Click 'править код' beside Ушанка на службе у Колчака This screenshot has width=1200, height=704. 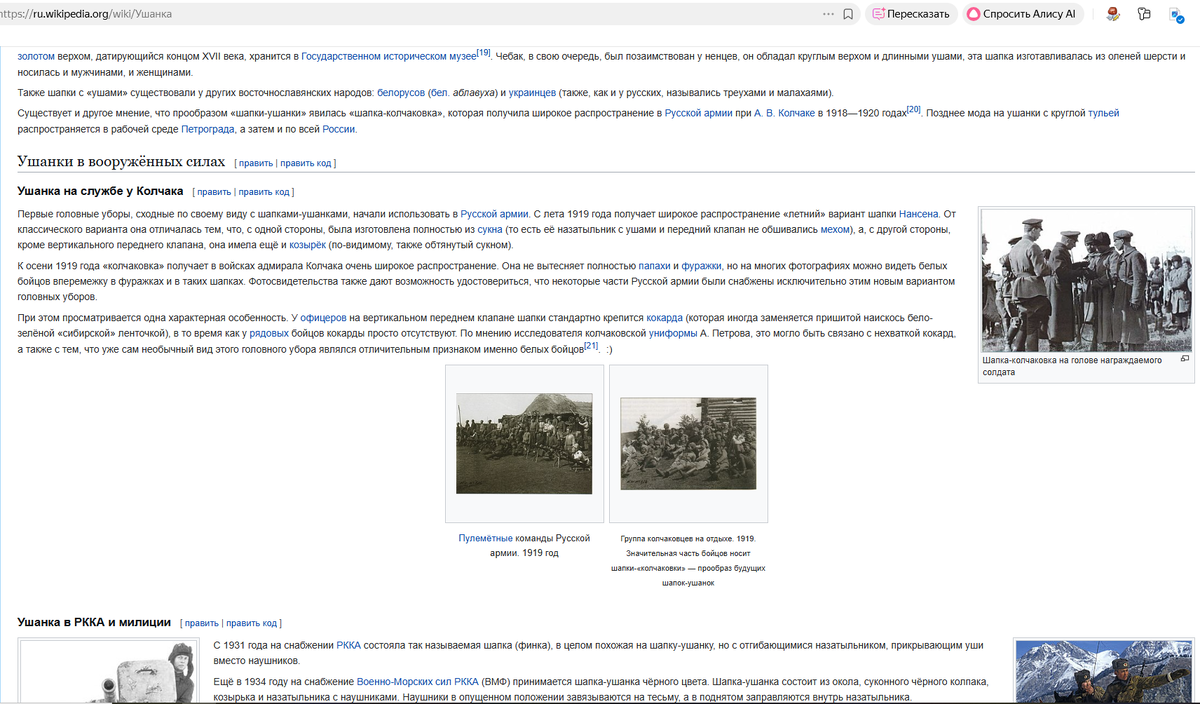pos(264,192)
